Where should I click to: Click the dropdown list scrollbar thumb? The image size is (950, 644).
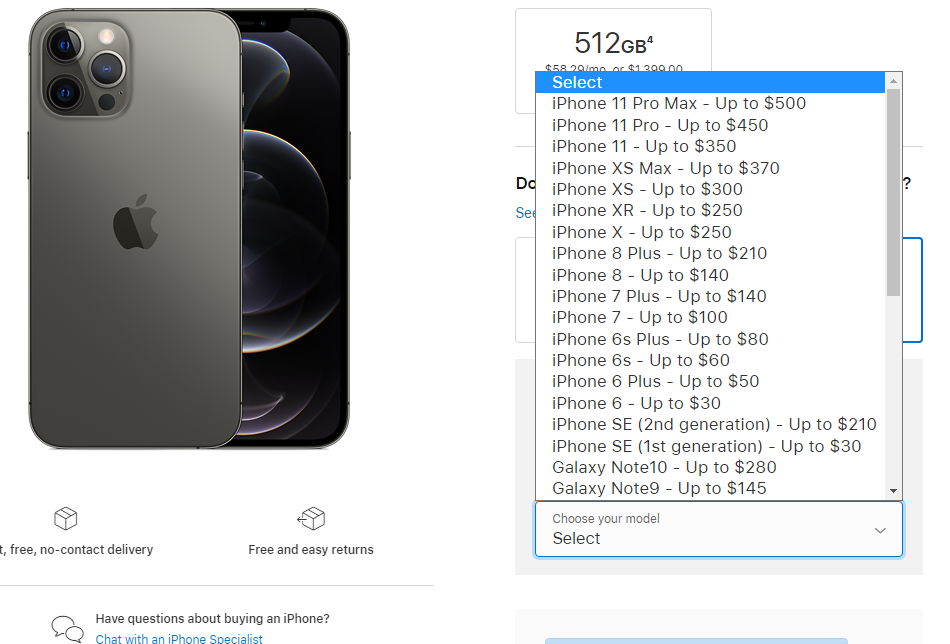(893, 193)
